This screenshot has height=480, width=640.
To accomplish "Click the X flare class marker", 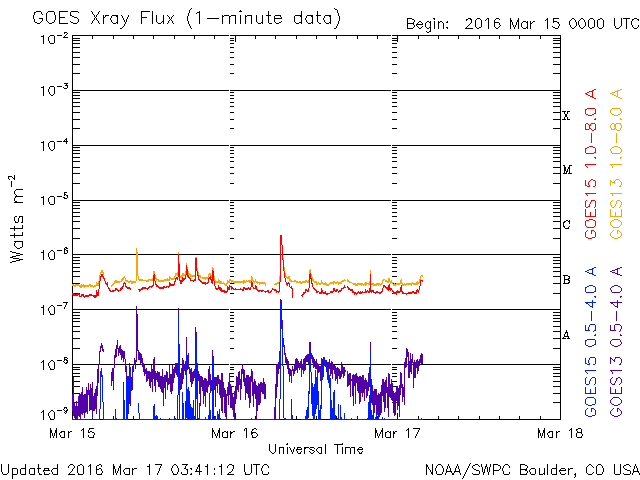I will click(x=566, y=116).
